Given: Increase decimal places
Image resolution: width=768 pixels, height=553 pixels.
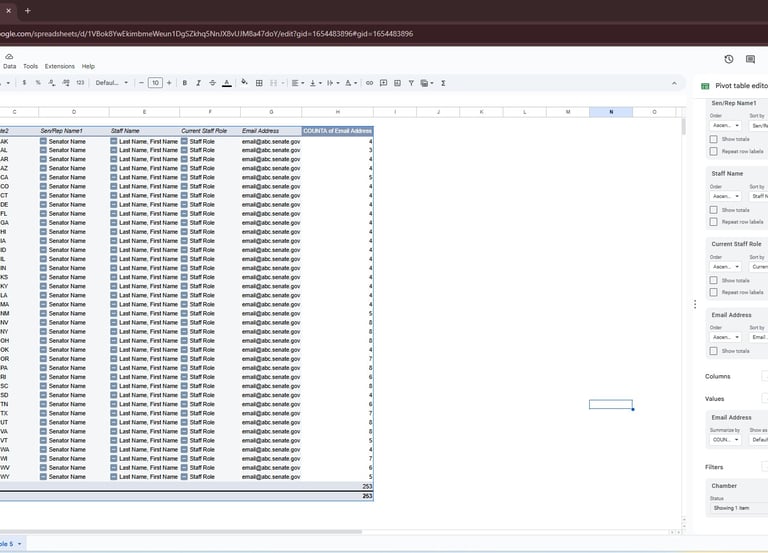Looking at the screenshot, I should click(x=66, y=83).
